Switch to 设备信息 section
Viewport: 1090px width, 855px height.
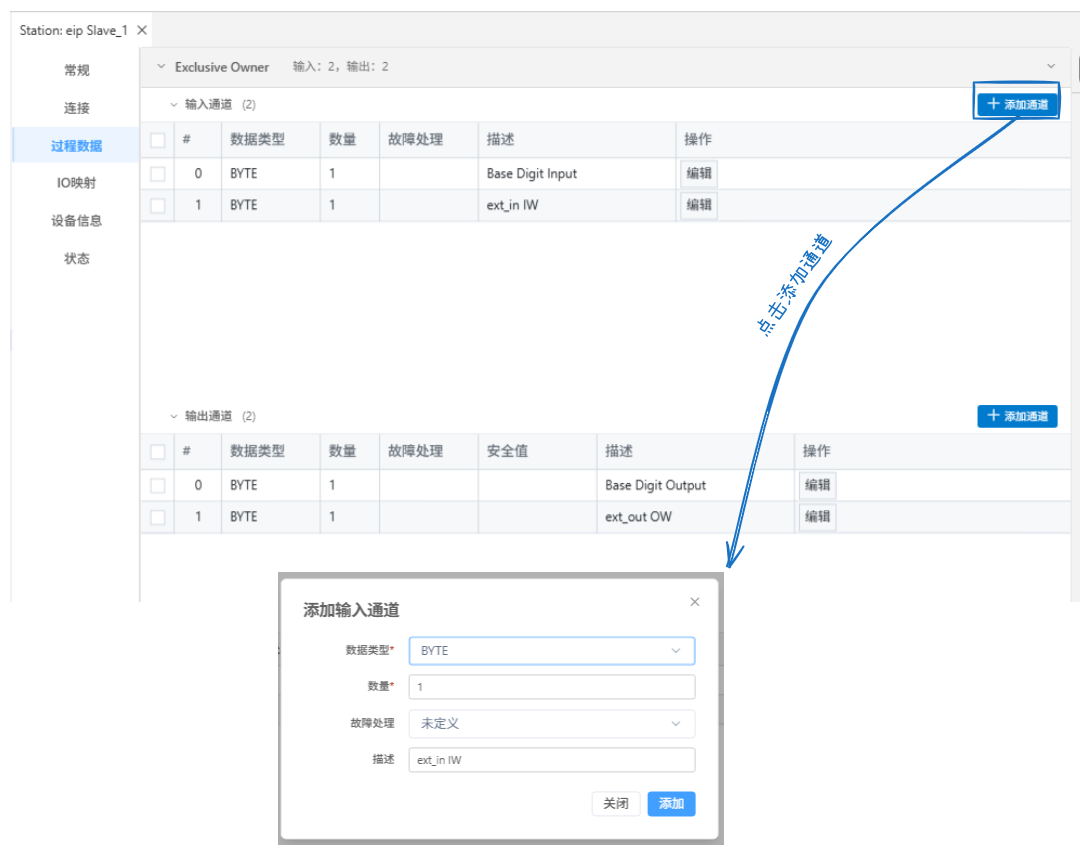tap(76, 220)
